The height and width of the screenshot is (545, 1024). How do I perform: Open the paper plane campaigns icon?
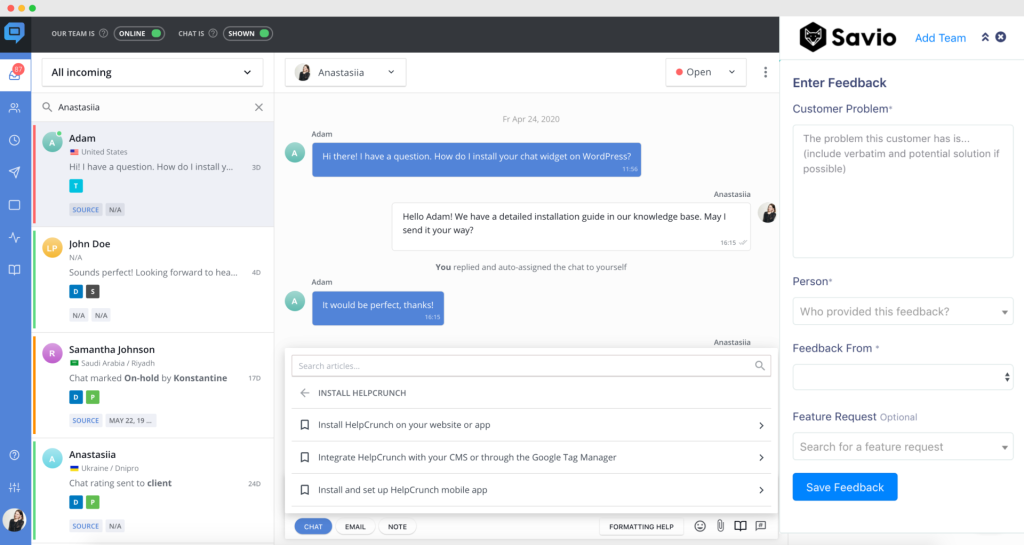tap(14, 172)
